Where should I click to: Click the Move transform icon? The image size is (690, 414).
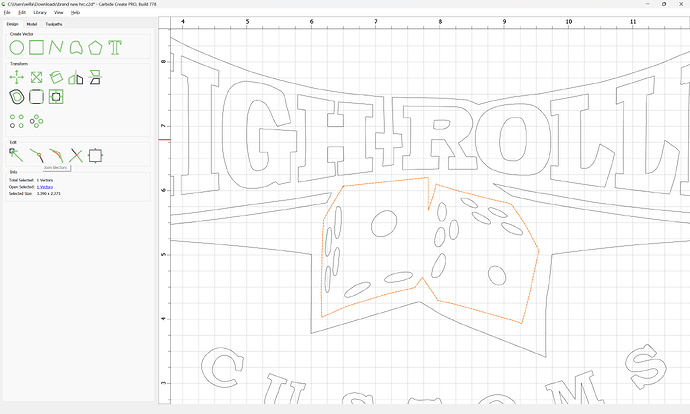point(17,77)
